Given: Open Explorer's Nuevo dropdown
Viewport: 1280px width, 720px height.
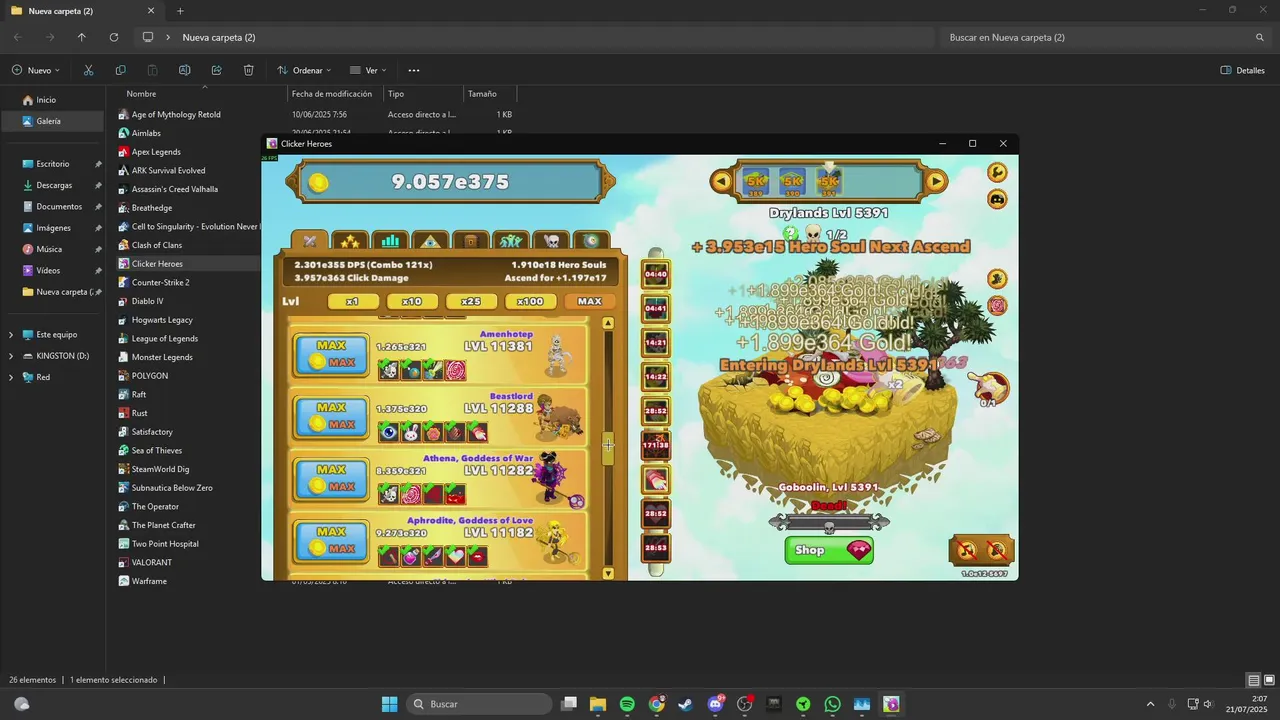Looking at the screenshot, I should (36, 70).
